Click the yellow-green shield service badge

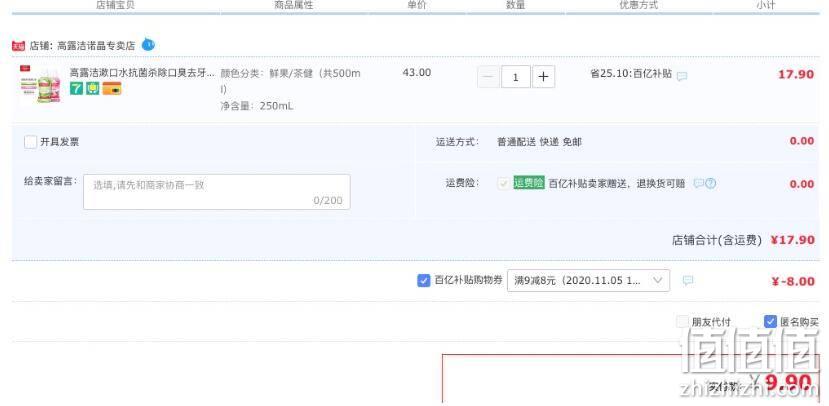point(93,89)
